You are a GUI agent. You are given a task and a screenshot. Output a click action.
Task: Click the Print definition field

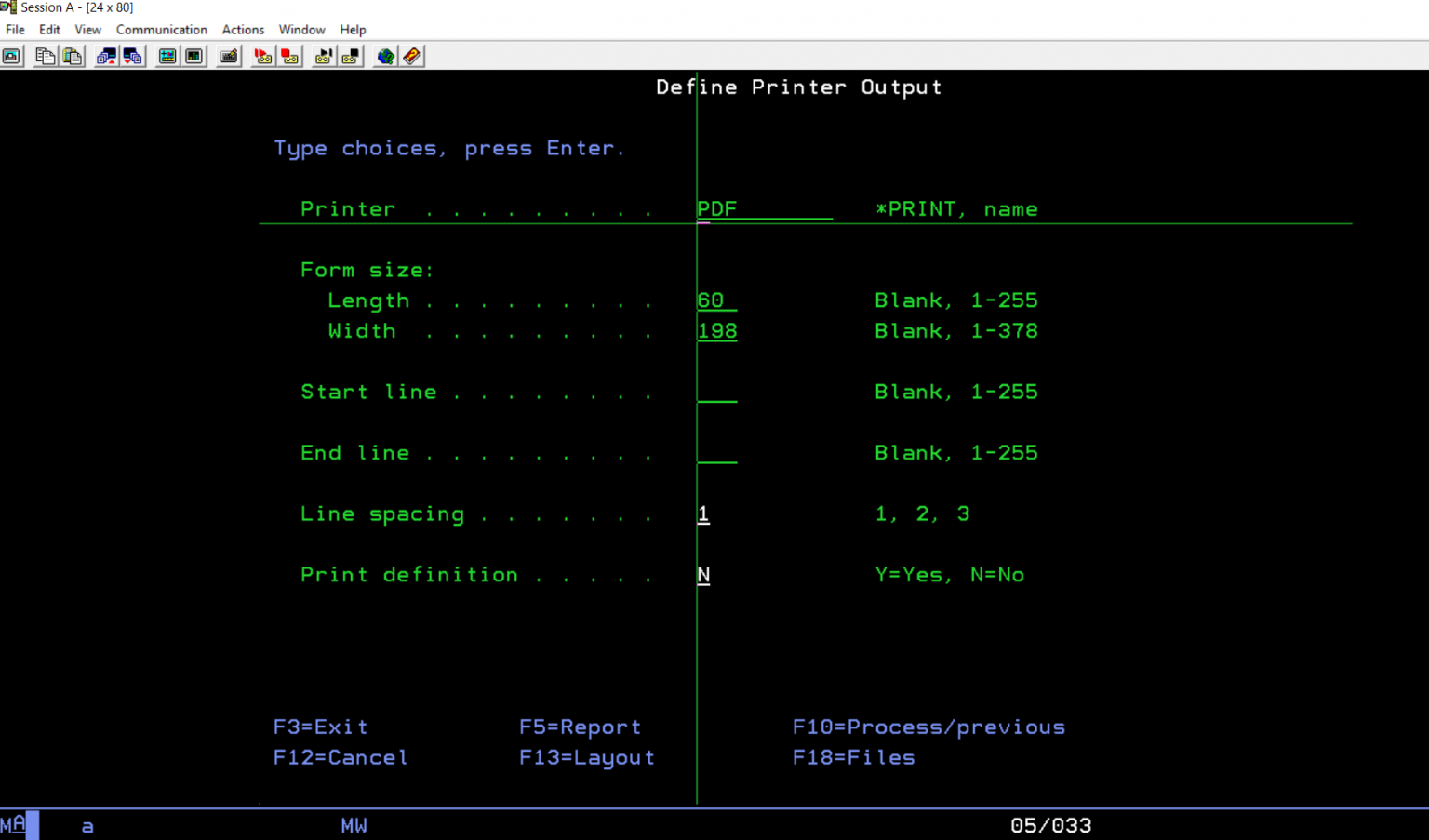coord(704,575)
